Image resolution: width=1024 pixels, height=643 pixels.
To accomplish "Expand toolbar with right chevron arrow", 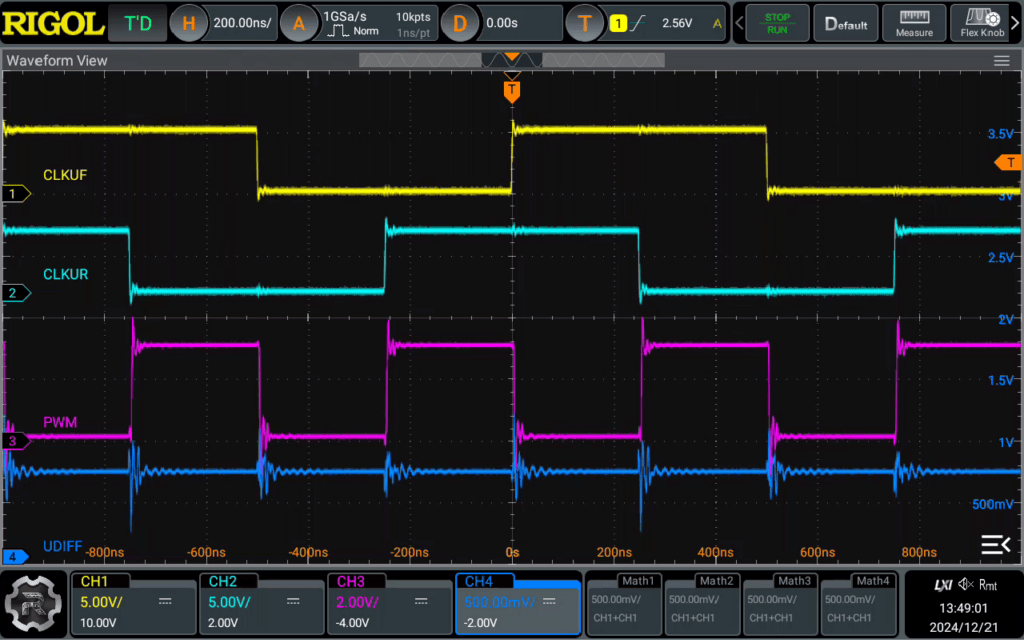I will click(1016, 23).
